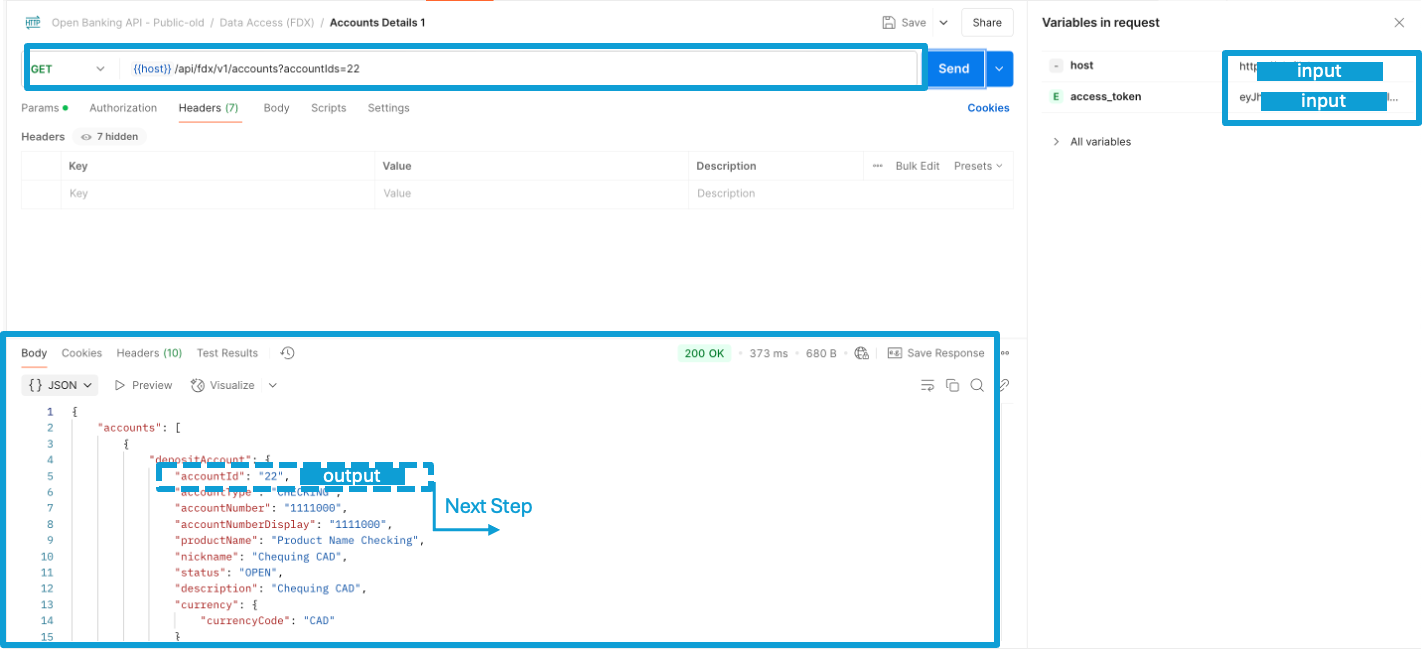Click the 680 B response size
This screenshot has height=650, width=1422.
821,353
